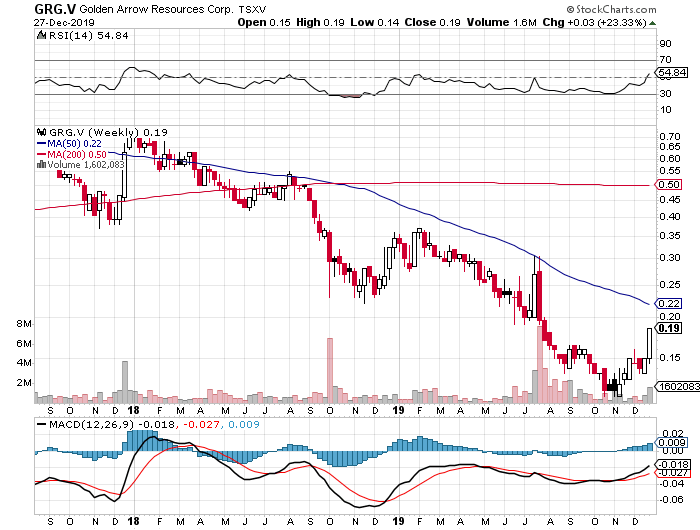Click the 1602083 volume tag
This screenshot has height=530, width=700.
pyautogui.click(x=678, y=386)
